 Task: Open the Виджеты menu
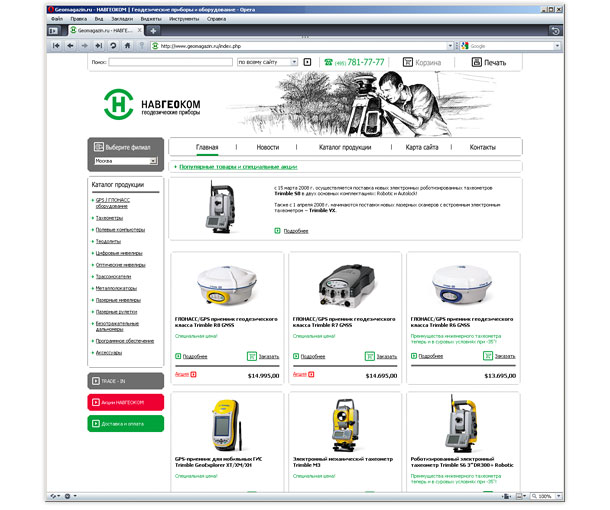coord(151,19)
